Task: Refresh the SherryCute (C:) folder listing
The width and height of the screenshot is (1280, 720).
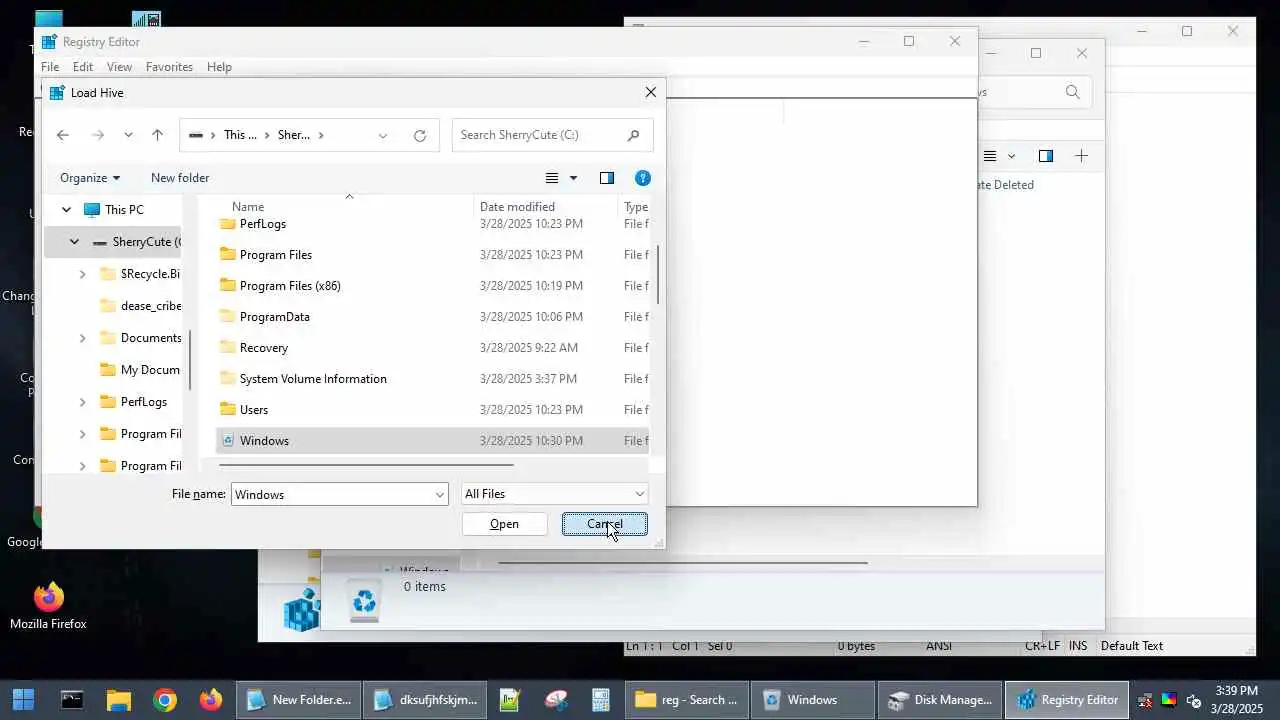Action: click(x=420, y=135)
